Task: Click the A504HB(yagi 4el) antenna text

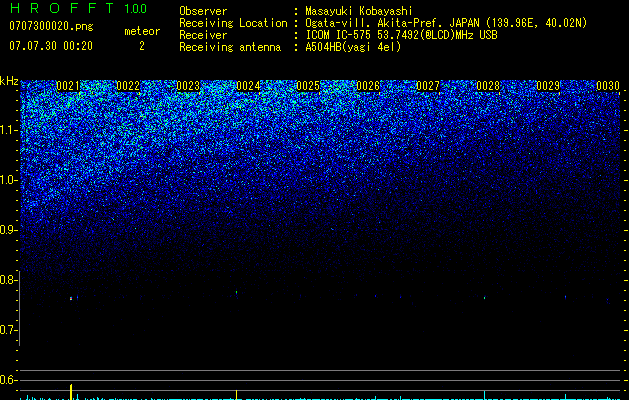Action: coord(353,47)
